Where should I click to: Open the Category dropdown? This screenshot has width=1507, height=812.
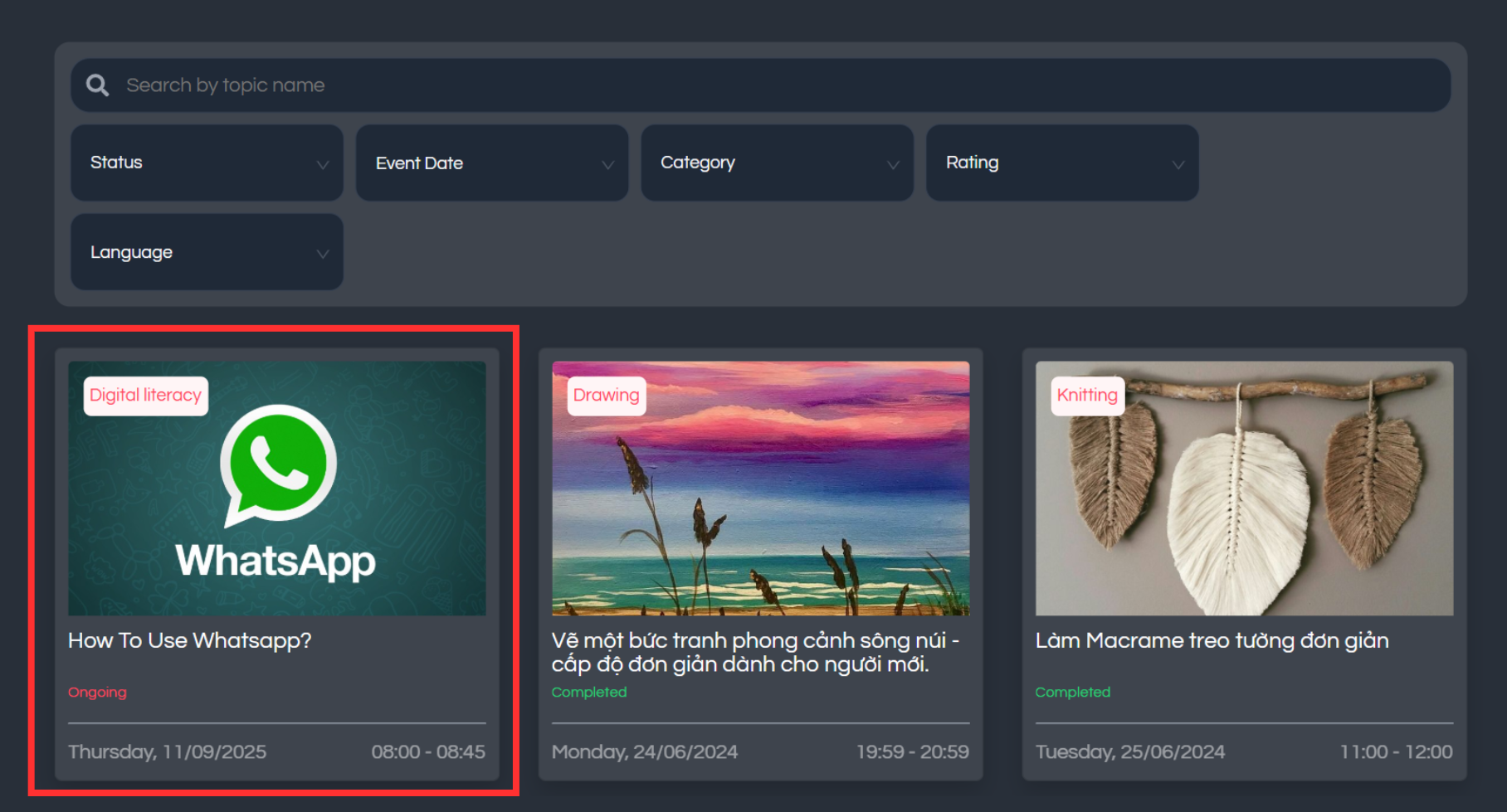(x=777, y=163)
